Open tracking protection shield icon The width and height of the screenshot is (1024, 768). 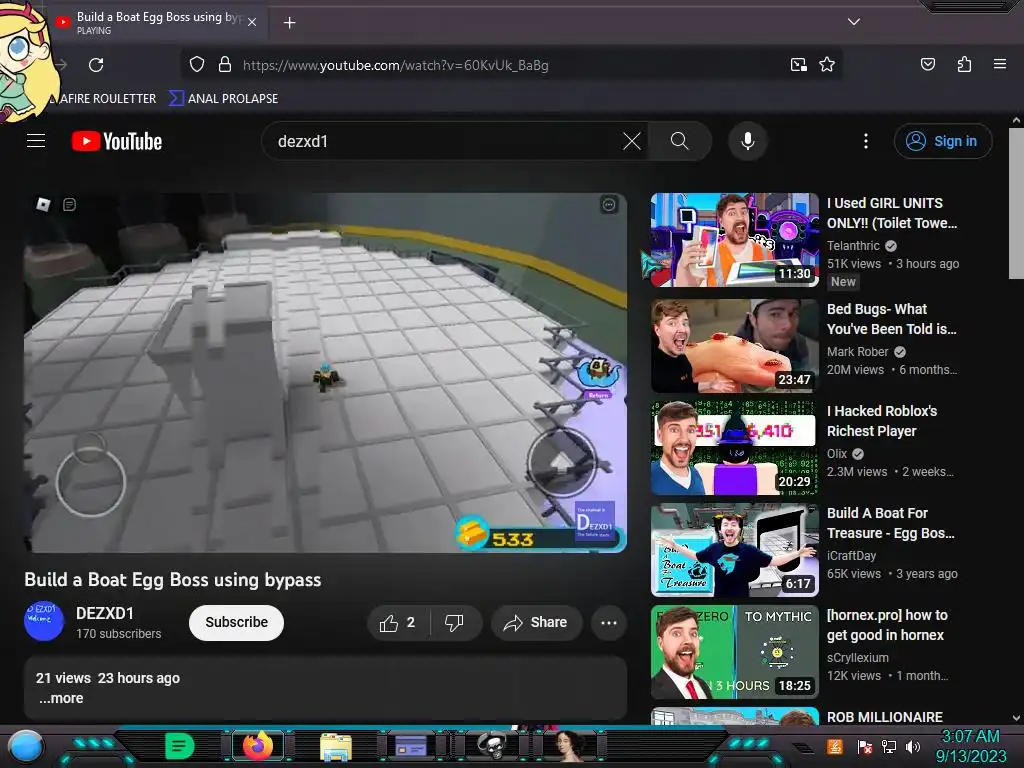click(x=197, y=65)
